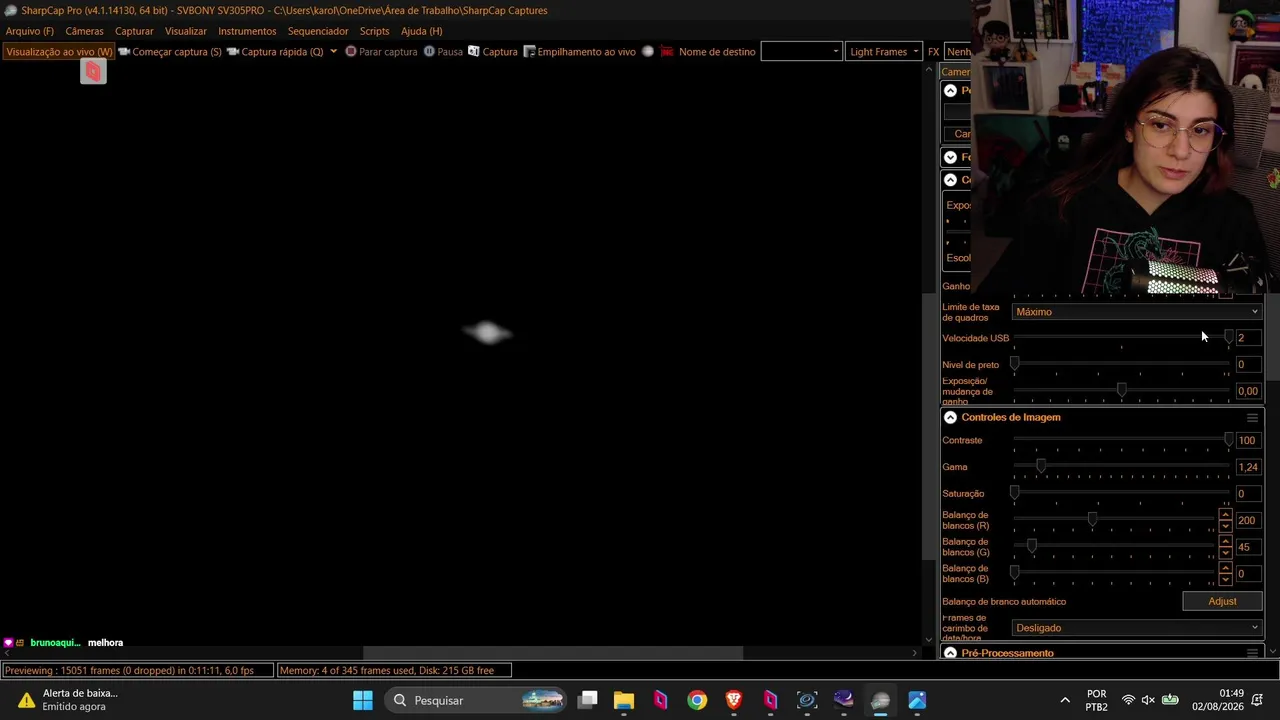Open the Instrumentos menu
Viewport: 1280px width, 720px height.
(247, 31)
